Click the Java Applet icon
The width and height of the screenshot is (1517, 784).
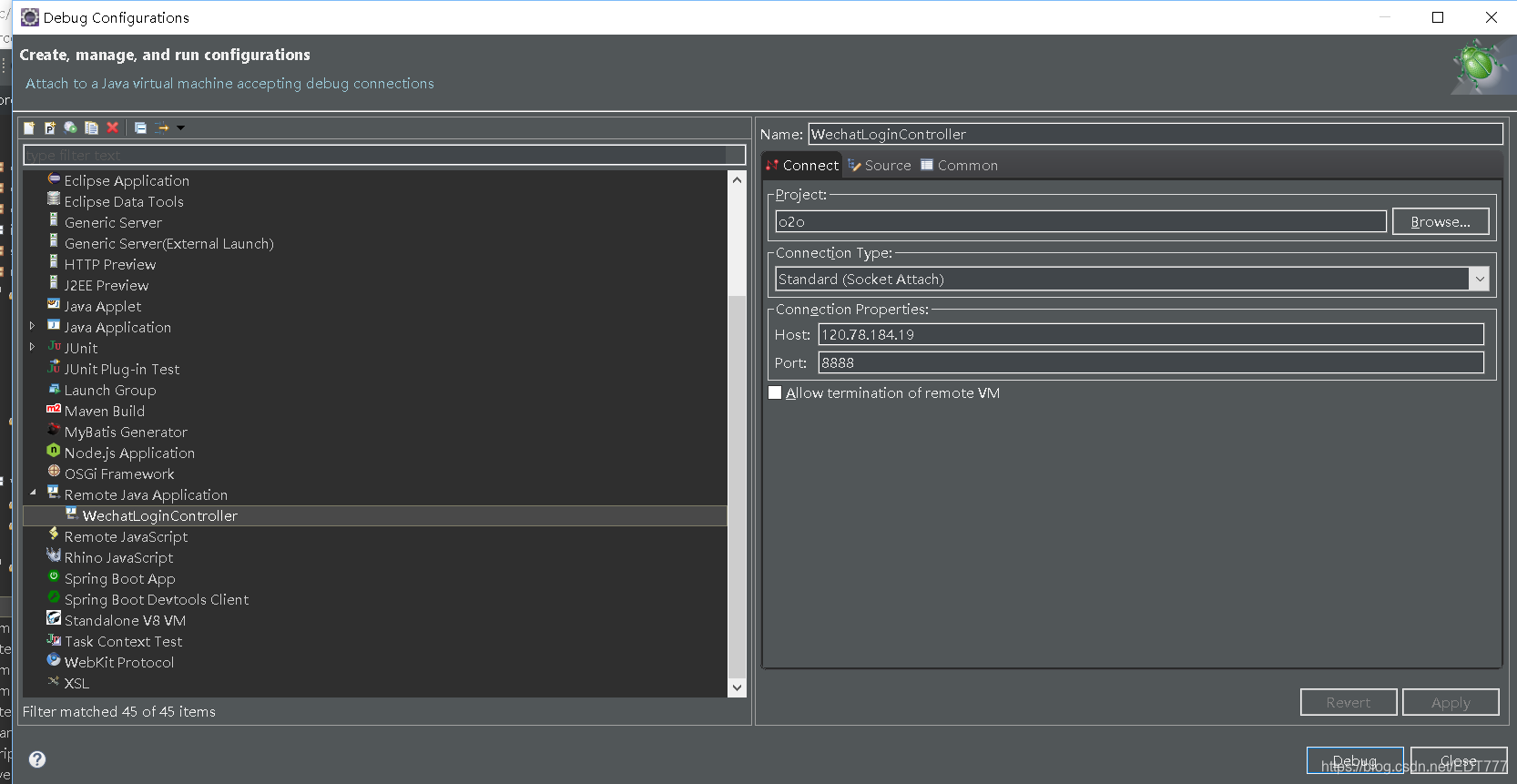[x=54, y=304]
